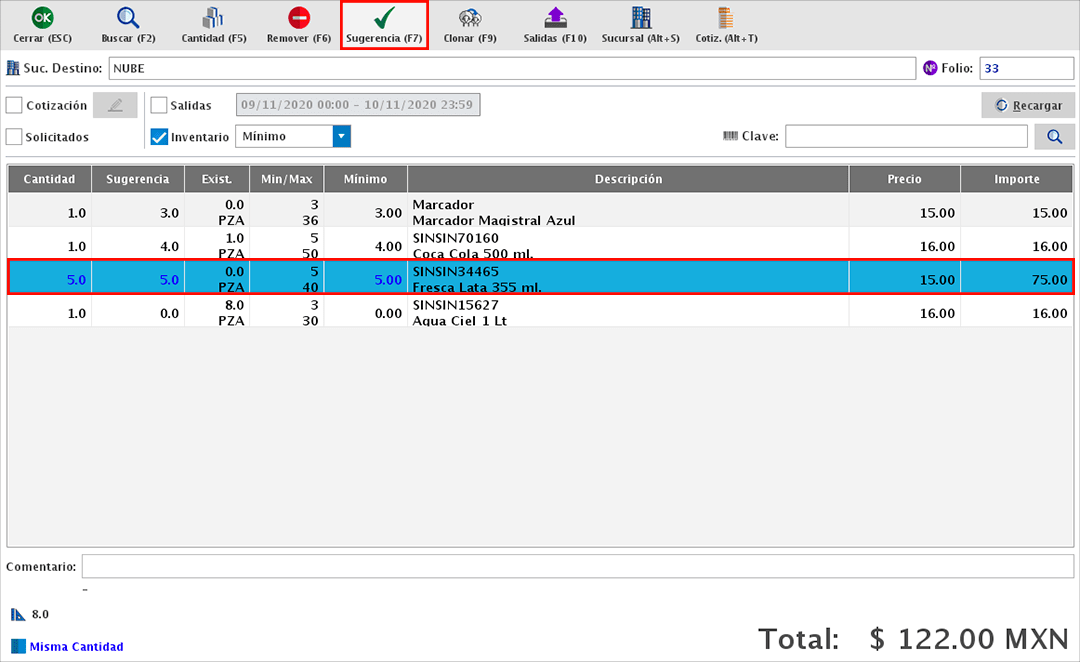Click the magnifier button beside Clave
The height and width of the screenshot is (662, 1080).
1054,136
